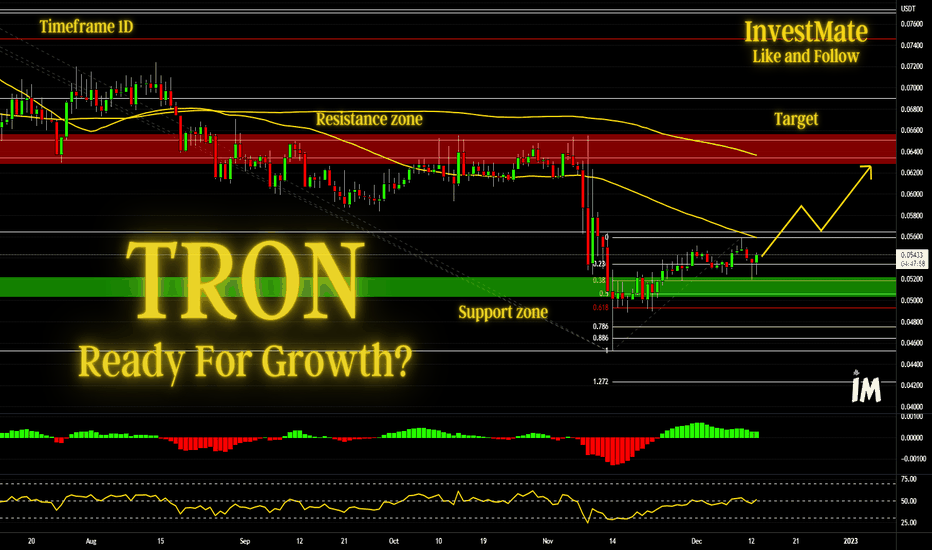
Task: Click the 'Support zone' label
Action: [x=503, y=312]
